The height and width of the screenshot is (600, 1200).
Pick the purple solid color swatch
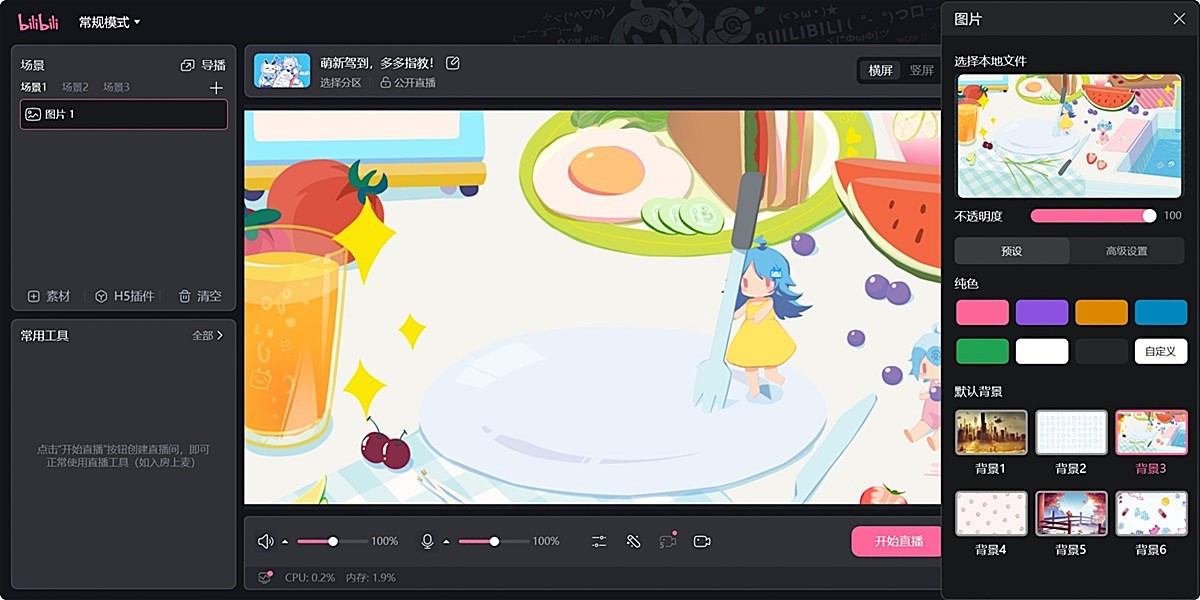click(1042, 313)
